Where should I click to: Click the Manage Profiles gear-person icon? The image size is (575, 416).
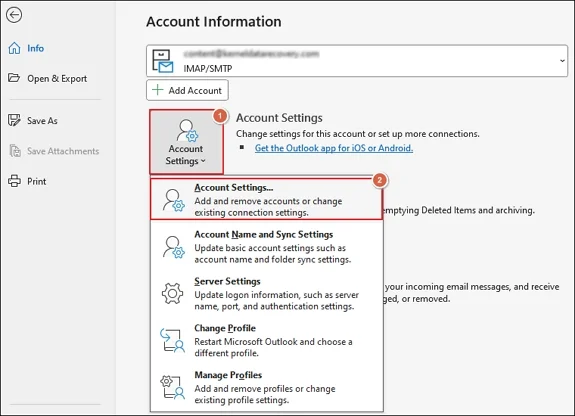point(172,387)
